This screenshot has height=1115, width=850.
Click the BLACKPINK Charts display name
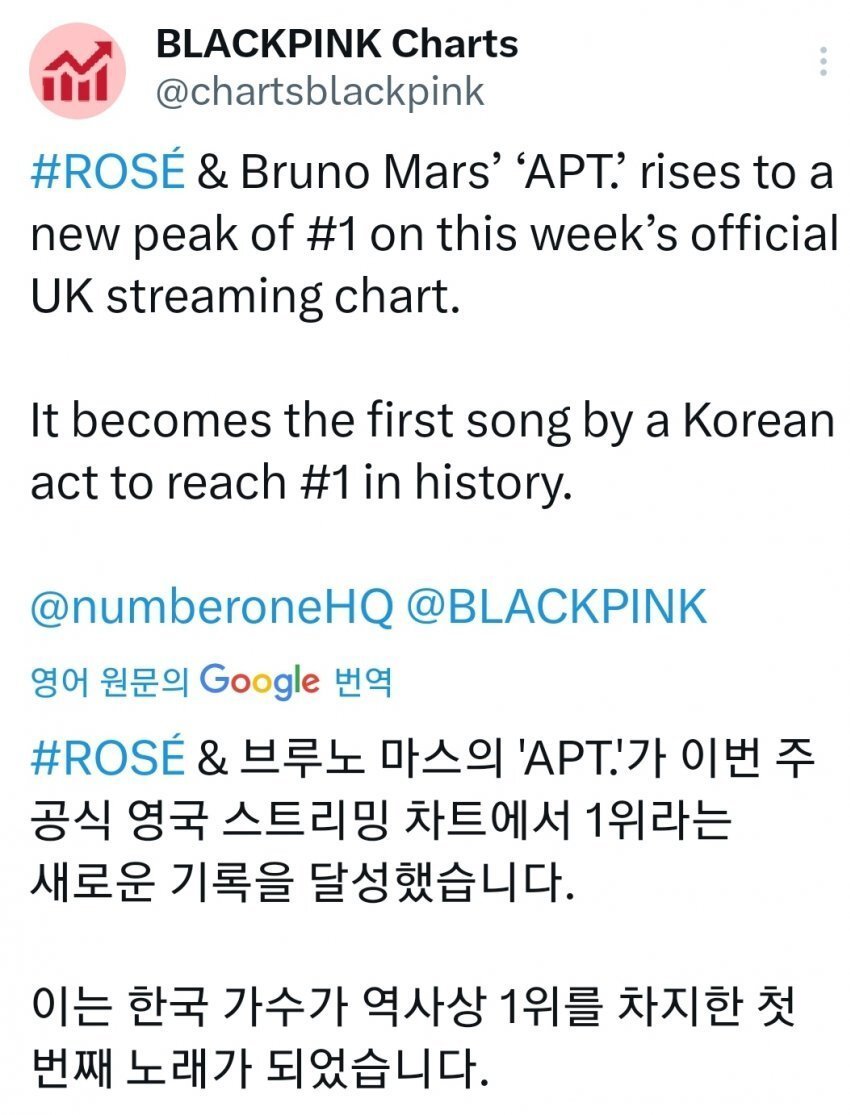(x=338, y=44)
